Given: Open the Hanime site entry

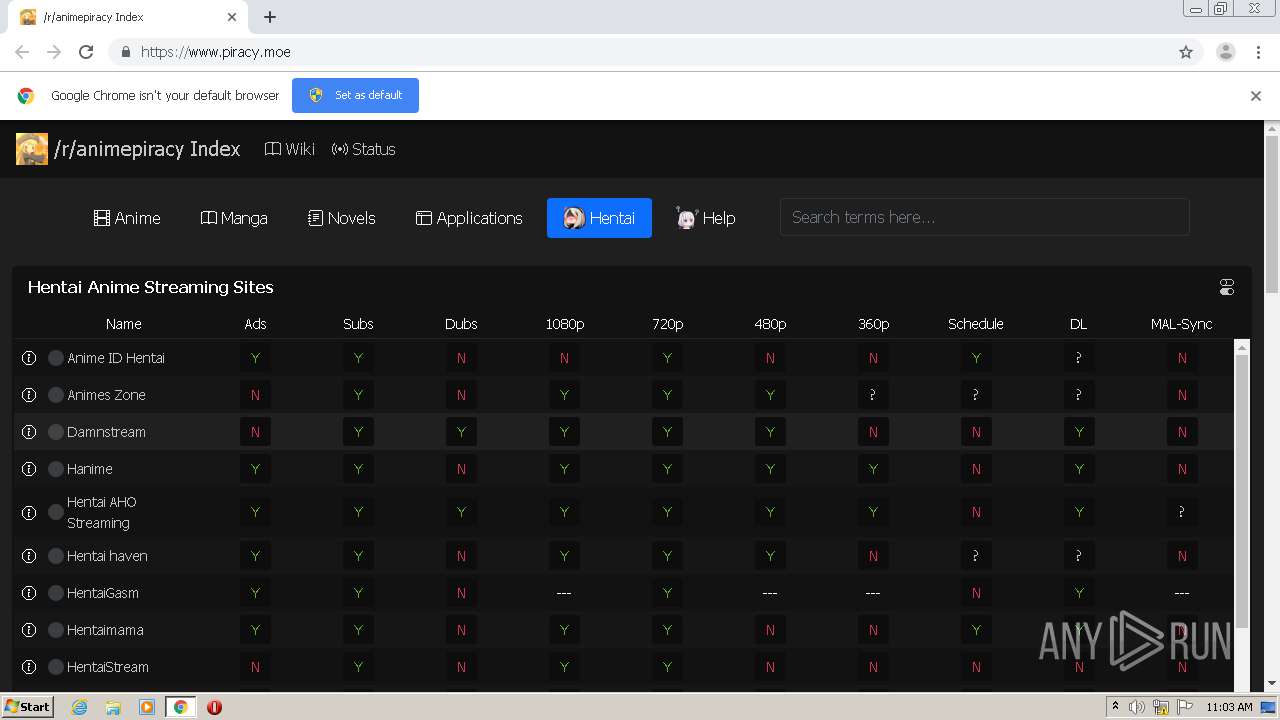Looking at the screenshot, I should (x=90, y=469).
